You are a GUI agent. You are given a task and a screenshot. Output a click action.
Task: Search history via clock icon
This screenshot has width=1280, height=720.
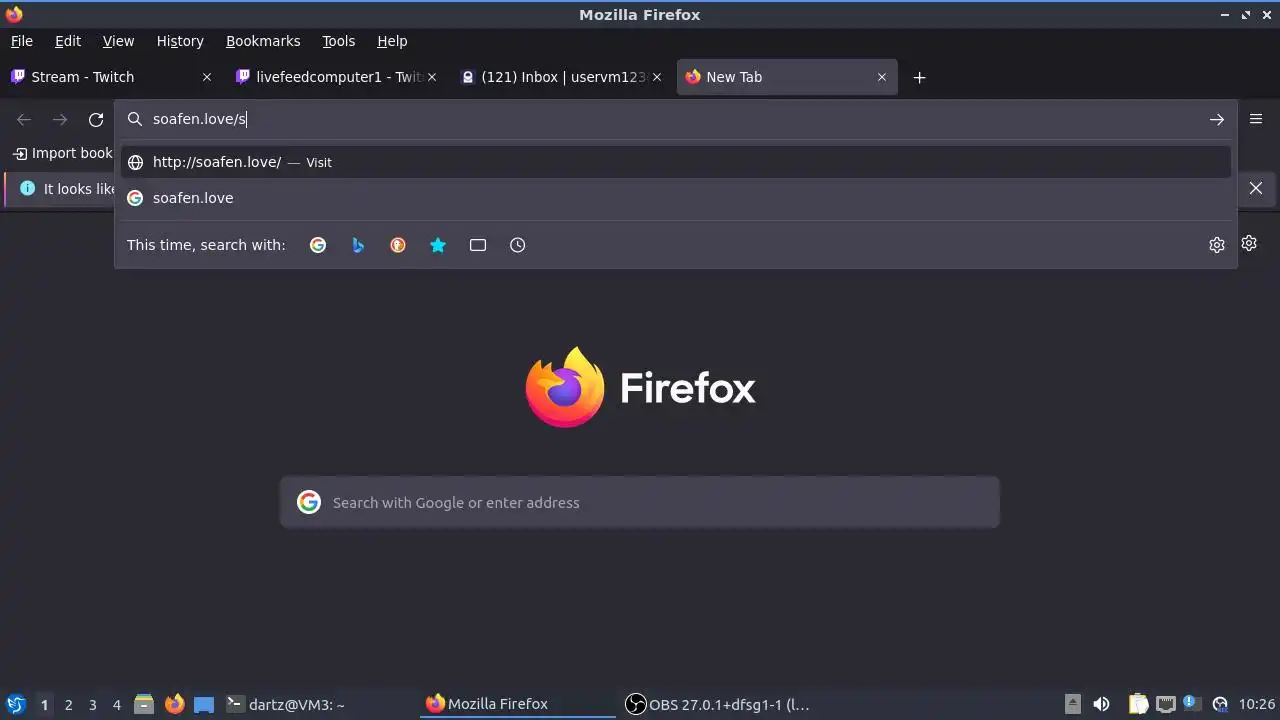(518, 245)
